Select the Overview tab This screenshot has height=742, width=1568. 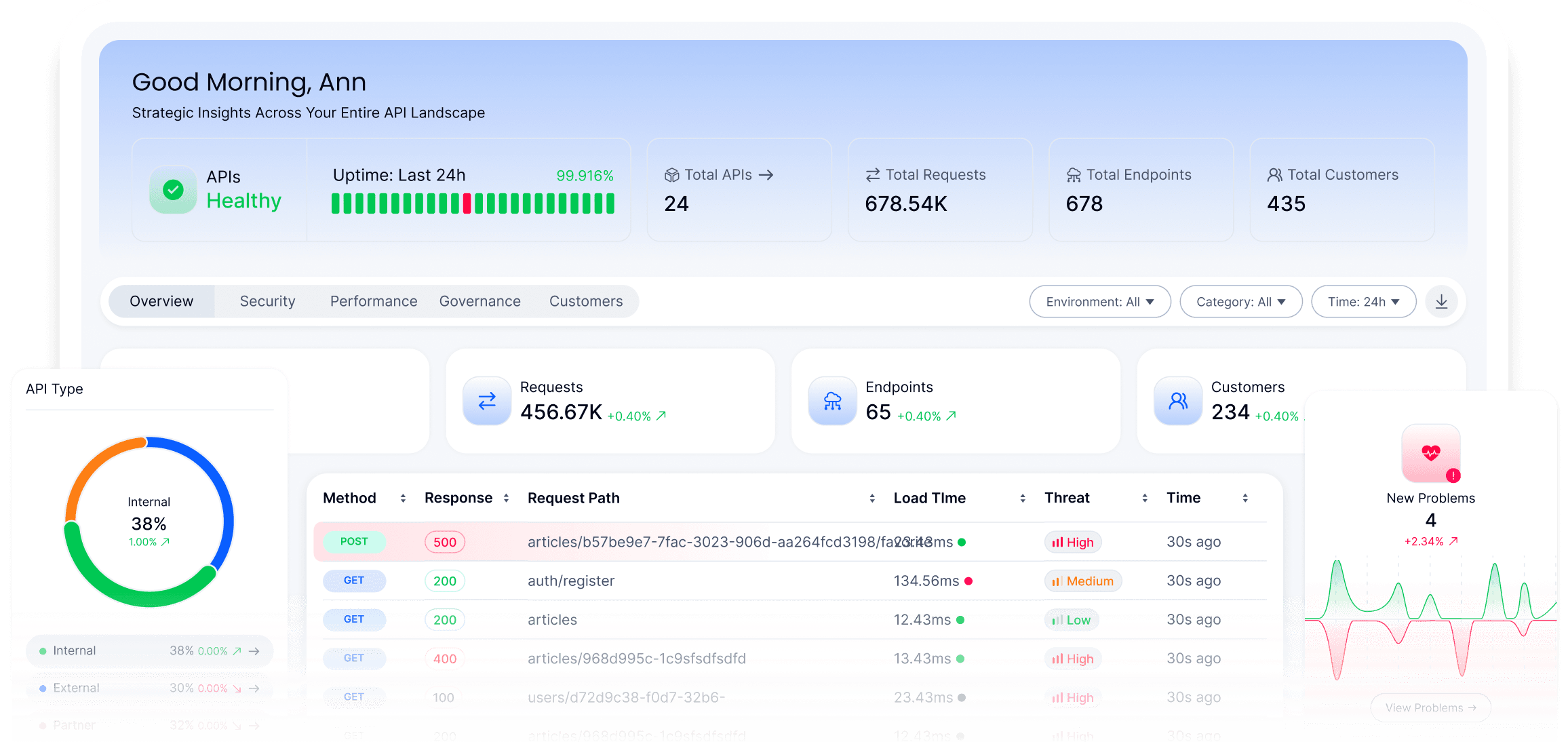coord(161,302)
